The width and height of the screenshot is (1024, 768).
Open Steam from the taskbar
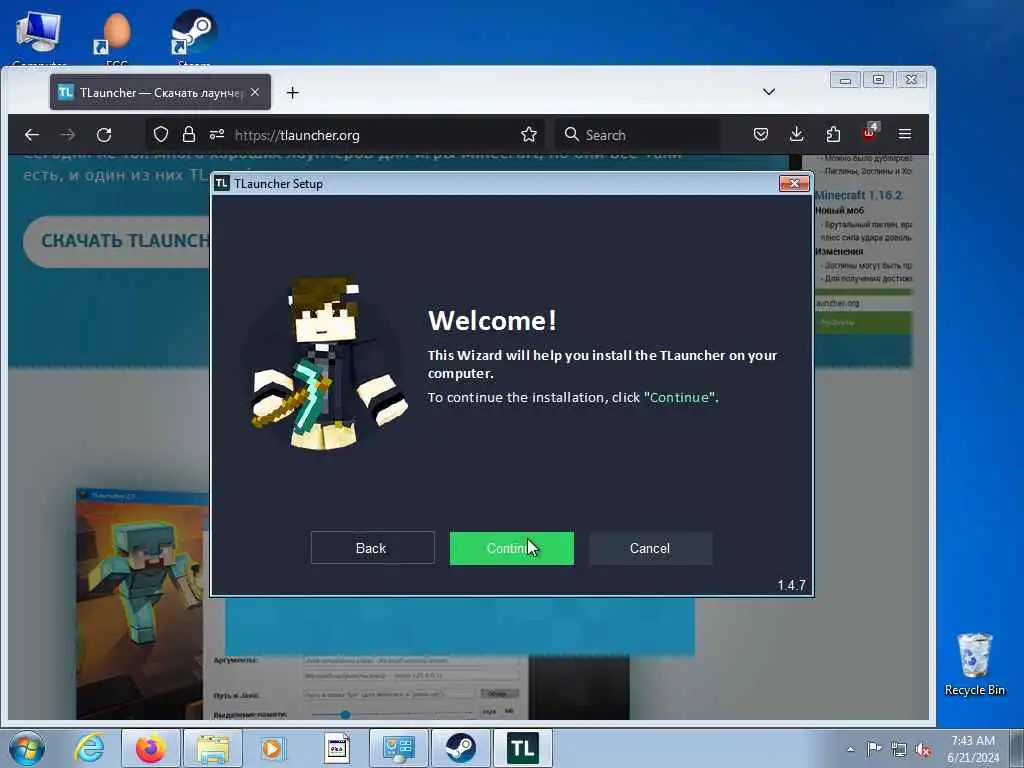pyautogui.click(x=461, y=748)
